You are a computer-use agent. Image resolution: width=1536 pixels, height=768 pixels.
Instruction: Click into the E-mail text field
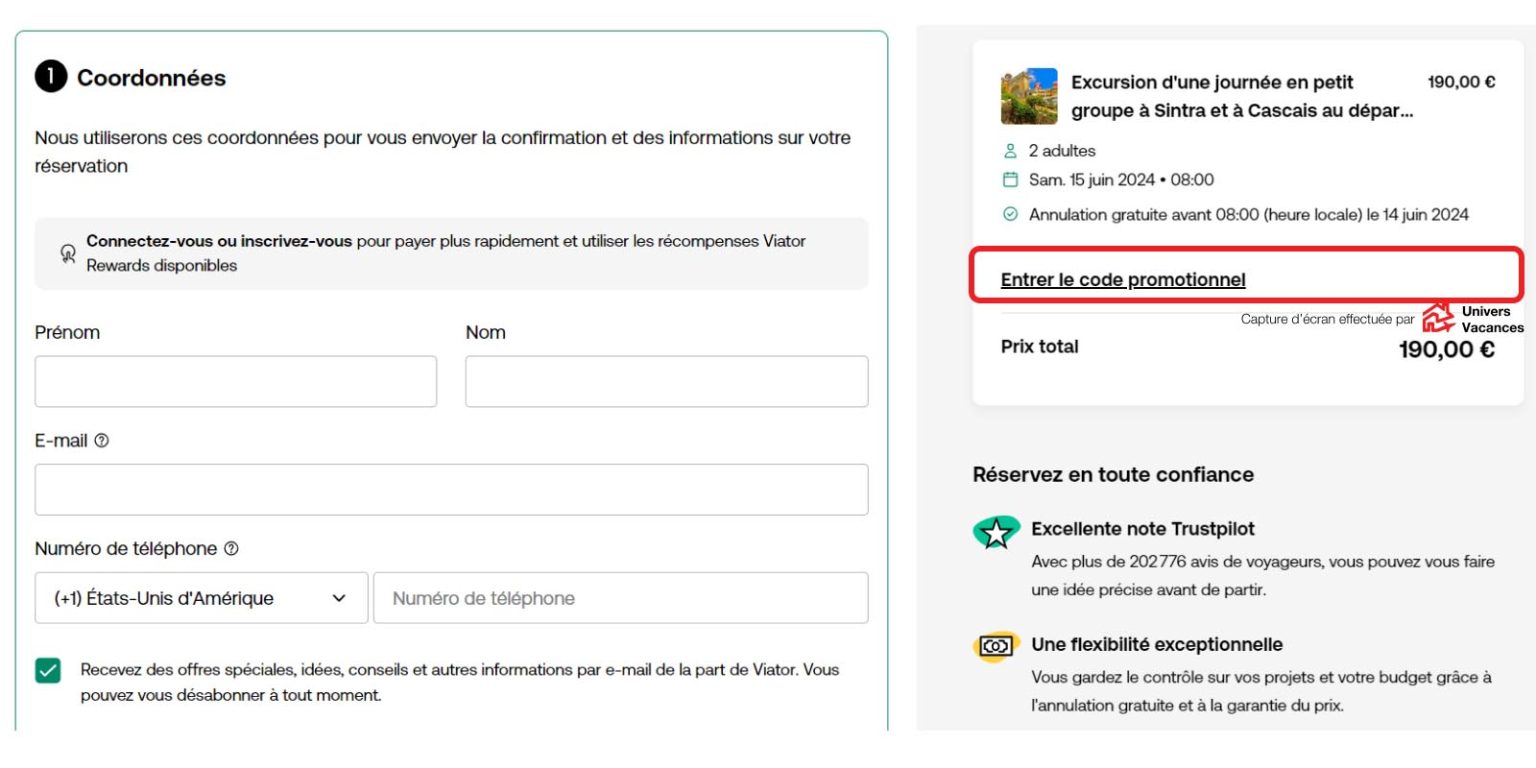(451, 490)
